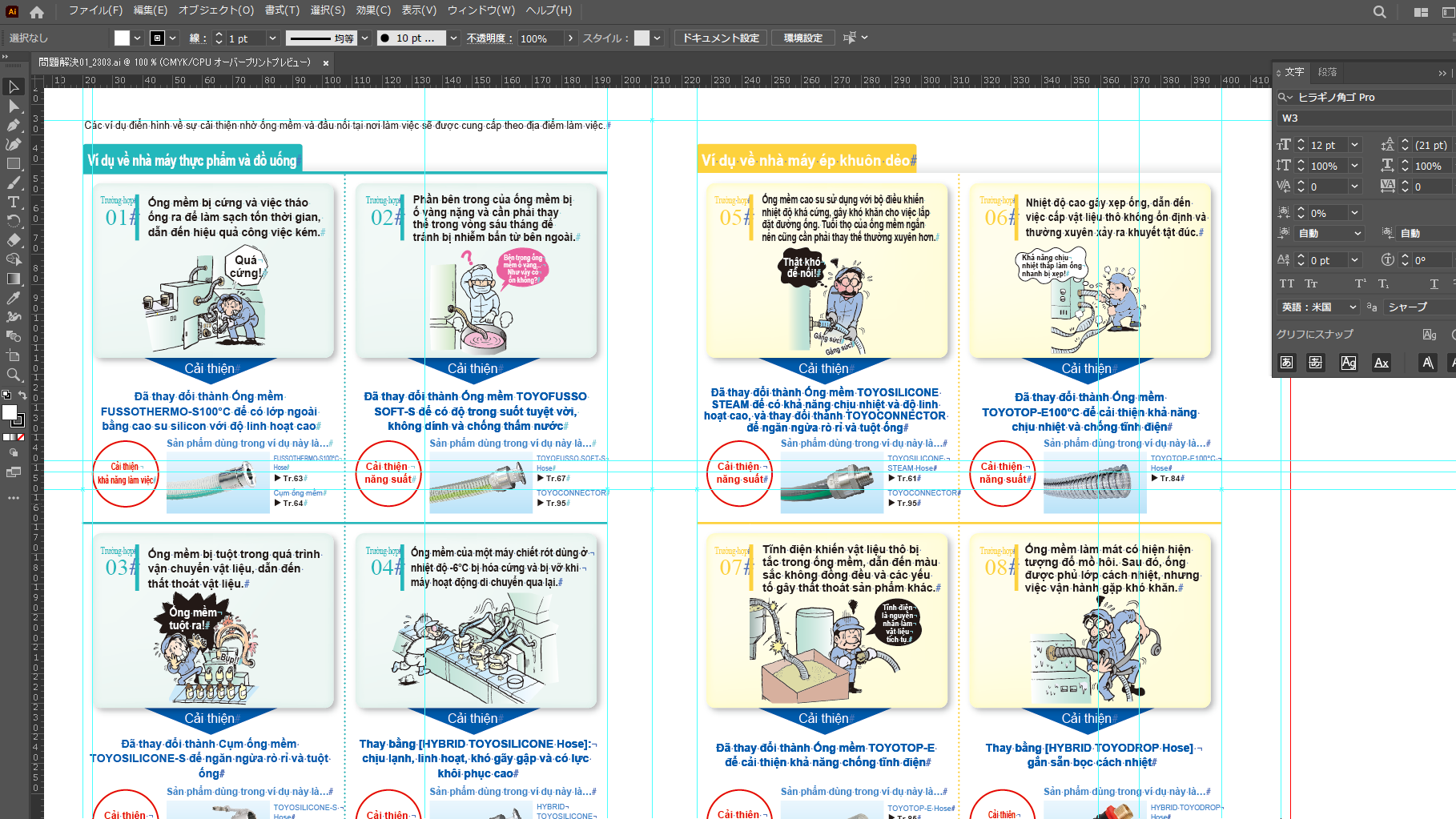Click the toolbar Fill white swatch
This screenshot has width=1456, height=819.
[x=10, y=412]
